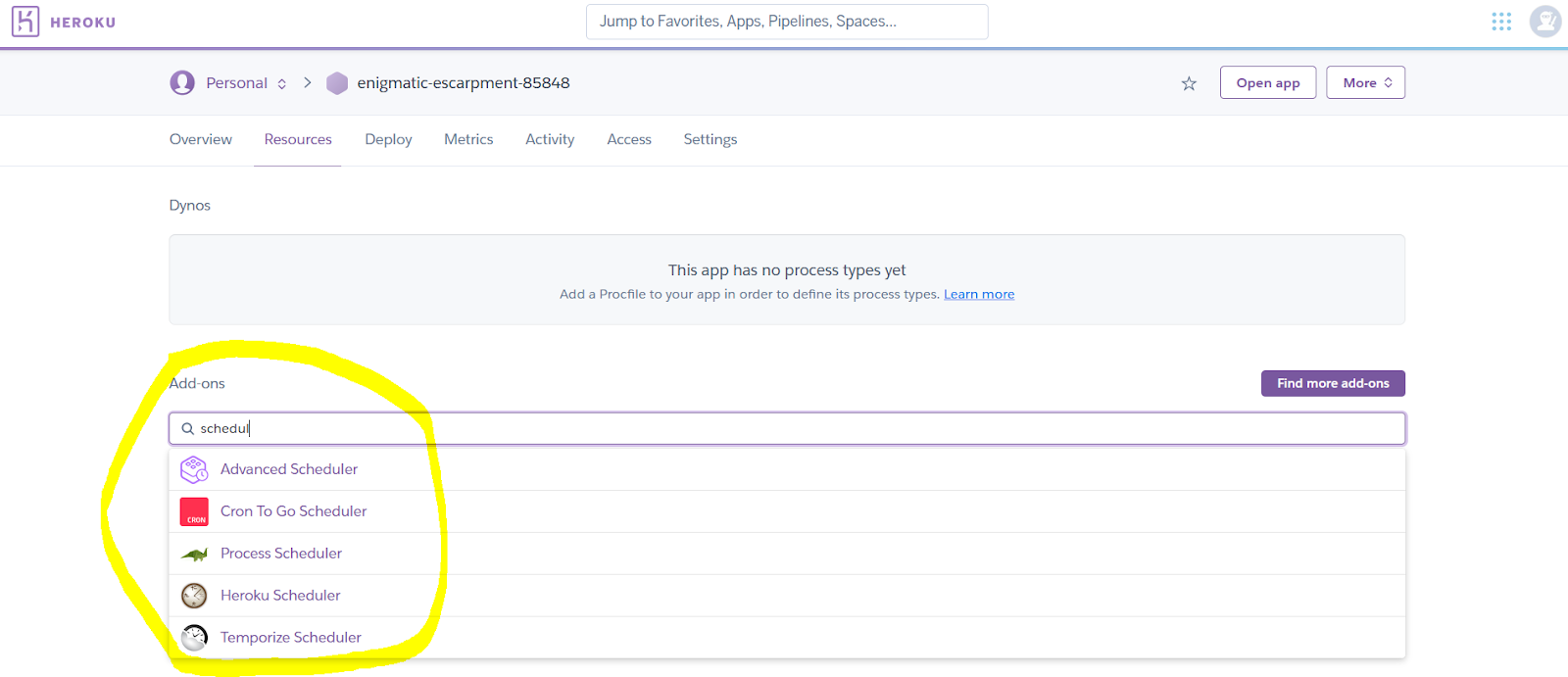Click the Open app button
Image resolution: width=1568 pixels, height=677 pixels.
(1268, 82)
